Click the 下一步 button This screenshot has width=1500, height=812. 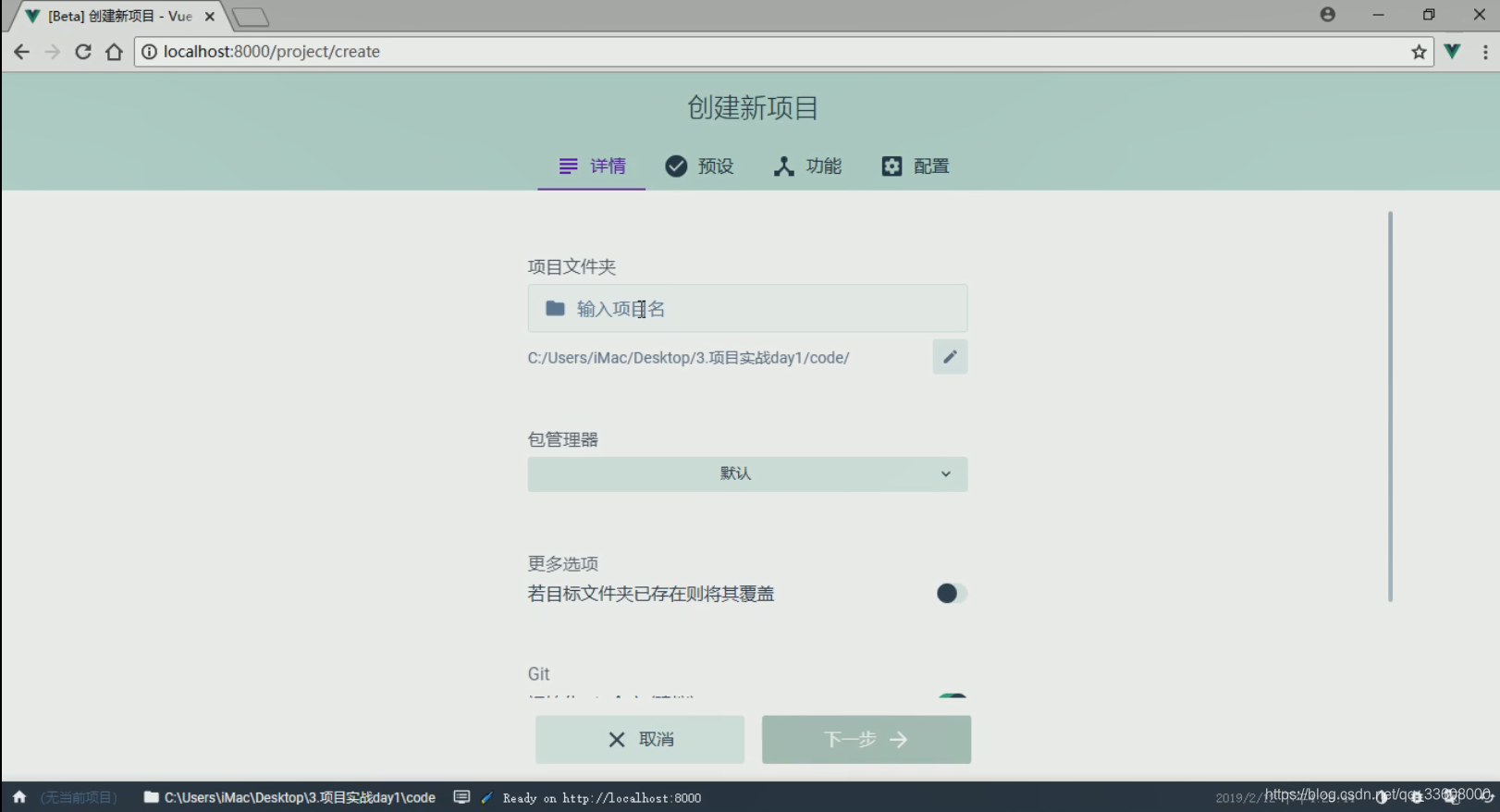pyautogui.click(x=867, y=739)
